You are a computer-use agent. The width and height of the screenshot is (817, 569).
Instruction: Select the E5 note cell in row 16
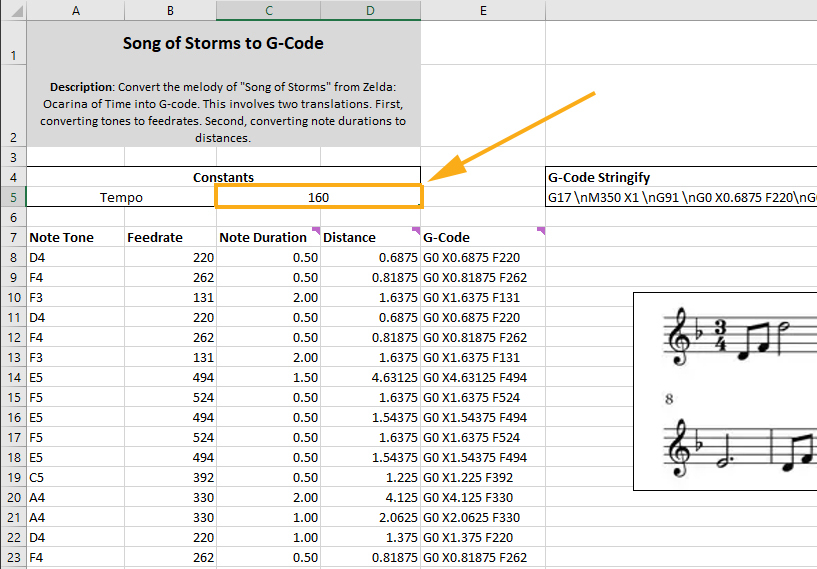click(76, 417)
